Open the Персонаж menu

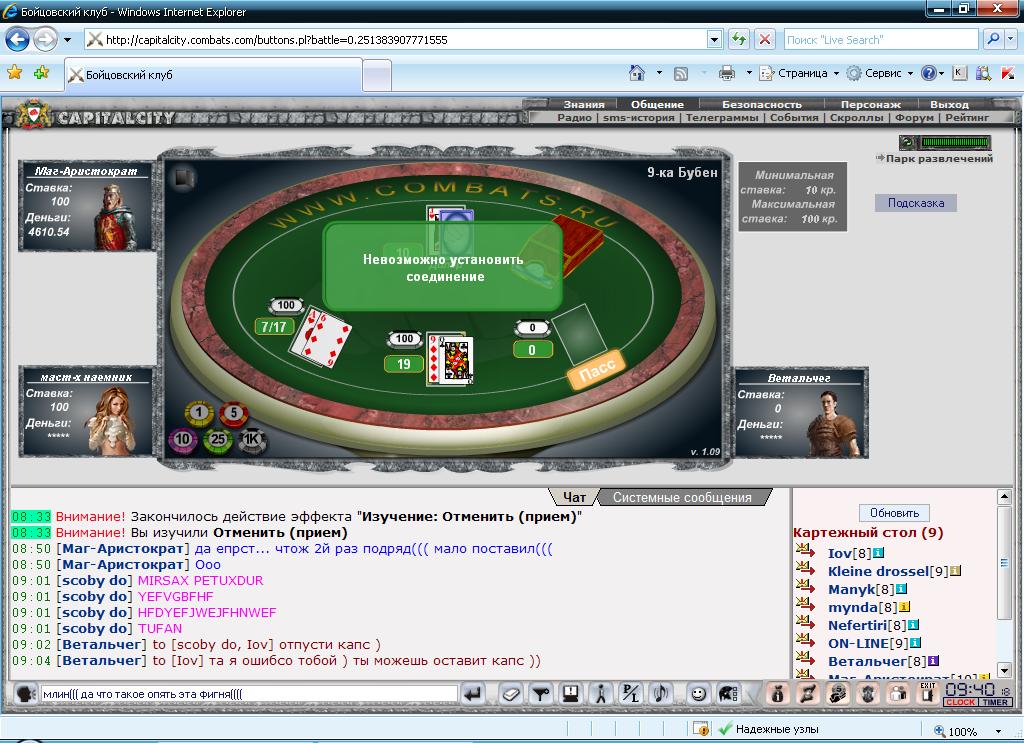pos(871,104)
